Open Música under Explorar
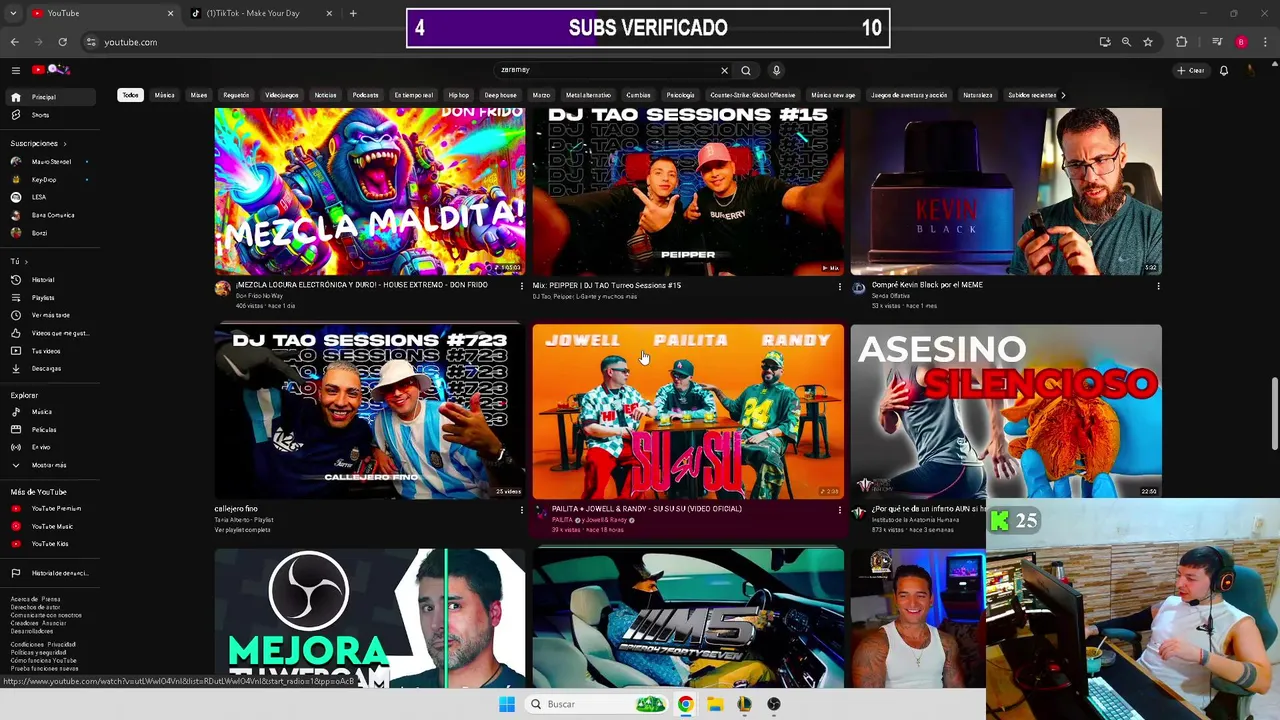The height and width of the screenshot is (720, 1280). (49, 412)
